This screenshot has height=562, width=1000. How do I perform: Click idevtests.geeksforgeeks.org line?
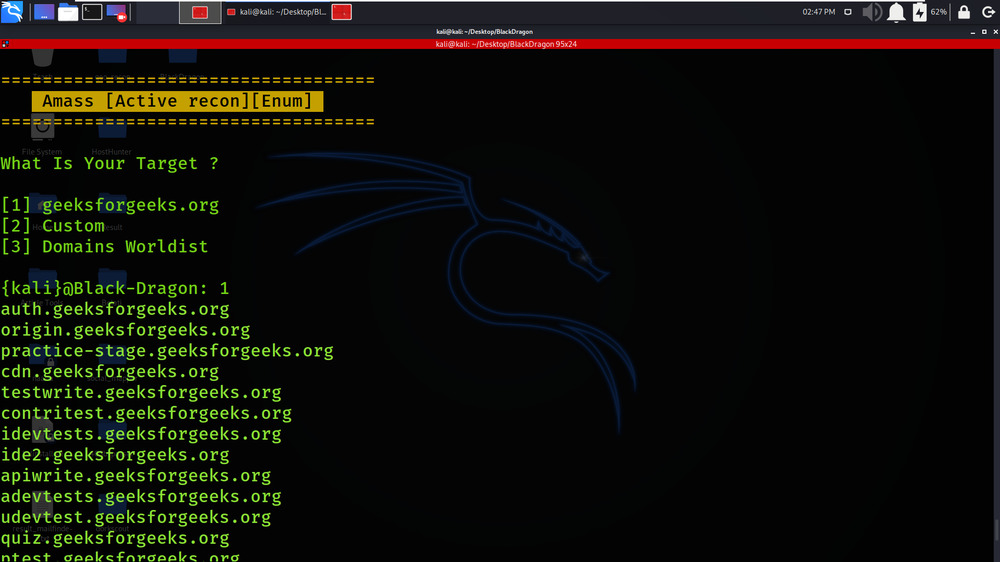tap(141, 434)
